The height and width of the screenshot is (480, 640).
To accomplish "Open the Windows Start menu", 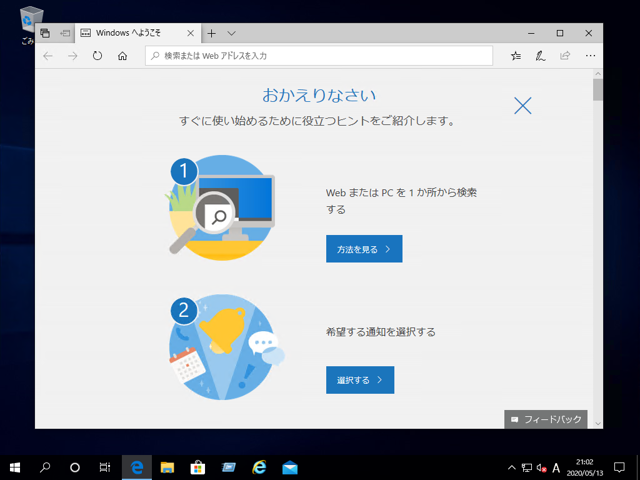I will point(15,467).
